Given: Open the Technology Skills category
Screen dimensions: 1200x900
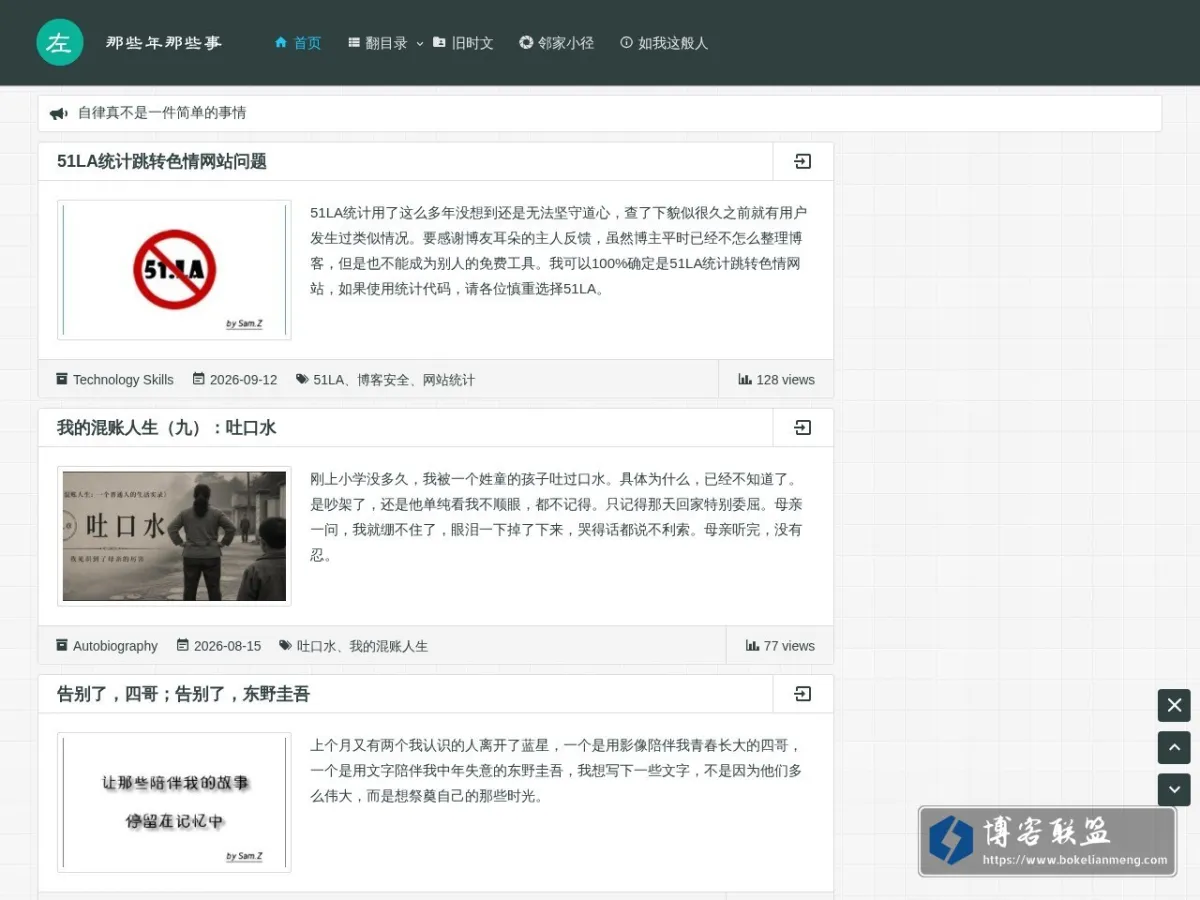Looking at the screenshot, I should [x=123, y=380].
